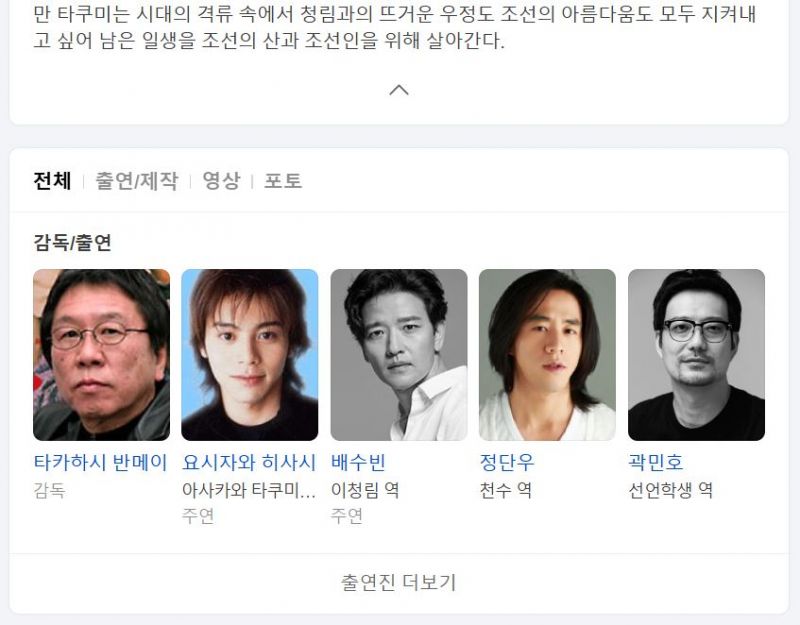Follow the 곽민호 name link
The height and width of the screenshot is (625, 800).
(x=656, y=462)
